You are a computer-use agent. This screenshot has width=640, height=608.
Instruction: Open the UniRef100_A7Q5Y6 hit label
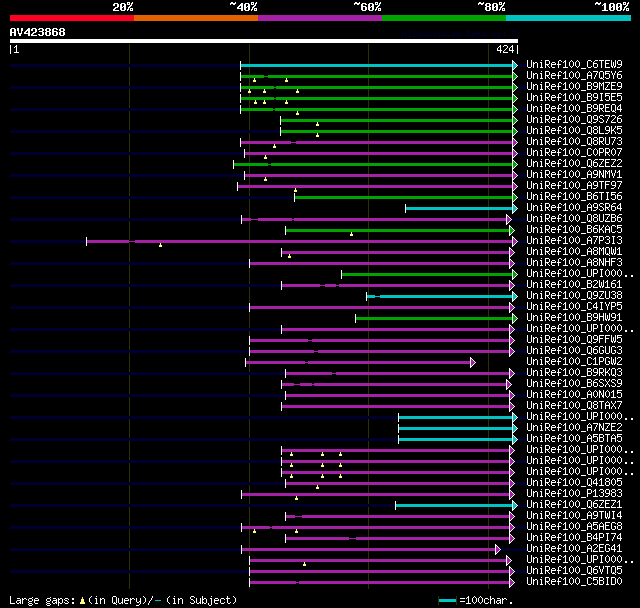click(574, 75)
